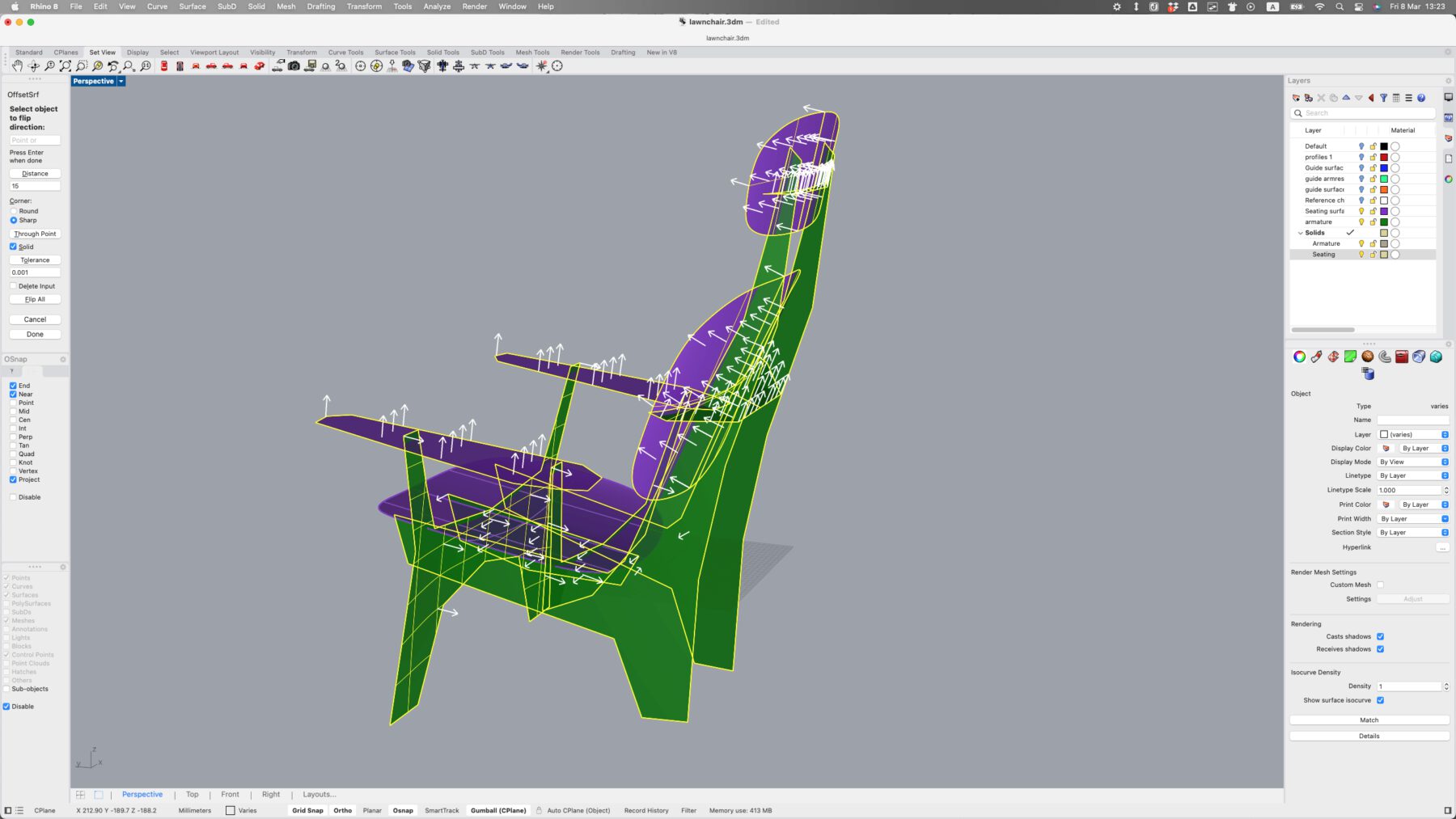Click the Done button
This screenshot has width=1456, height=819.
[x=35, y=334]
